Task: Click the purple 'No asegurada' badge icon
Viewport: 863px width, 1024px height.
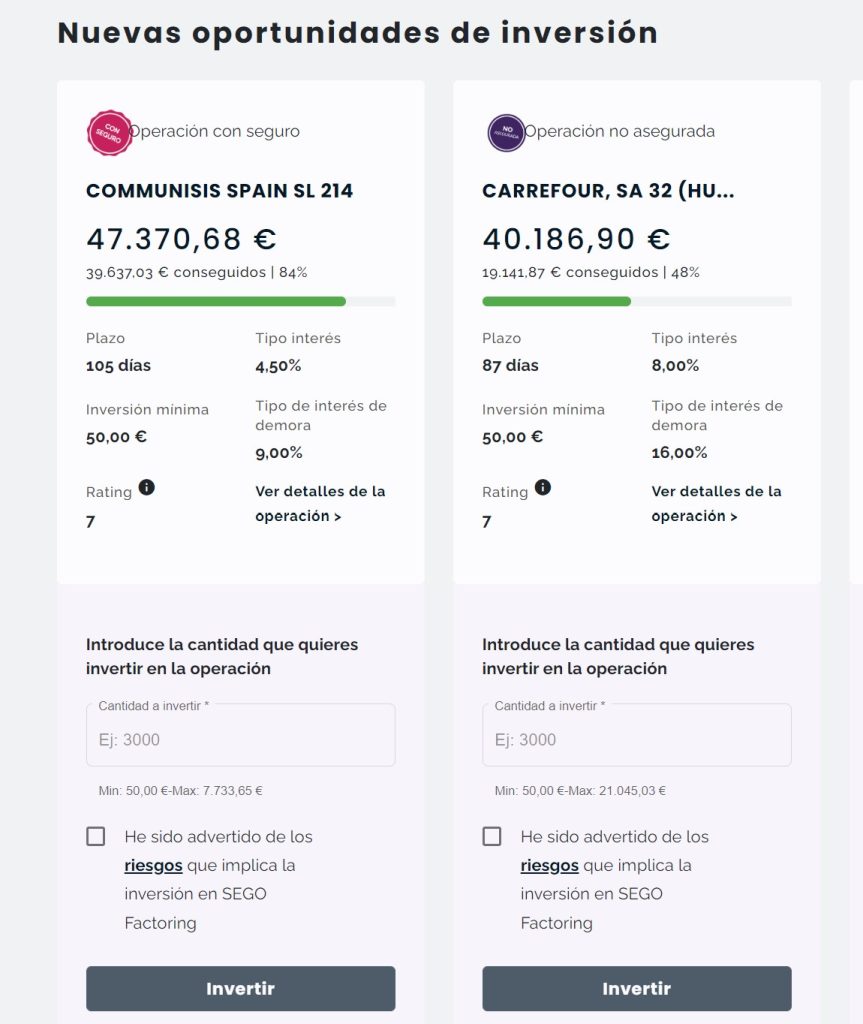Action: pos(506,132)
